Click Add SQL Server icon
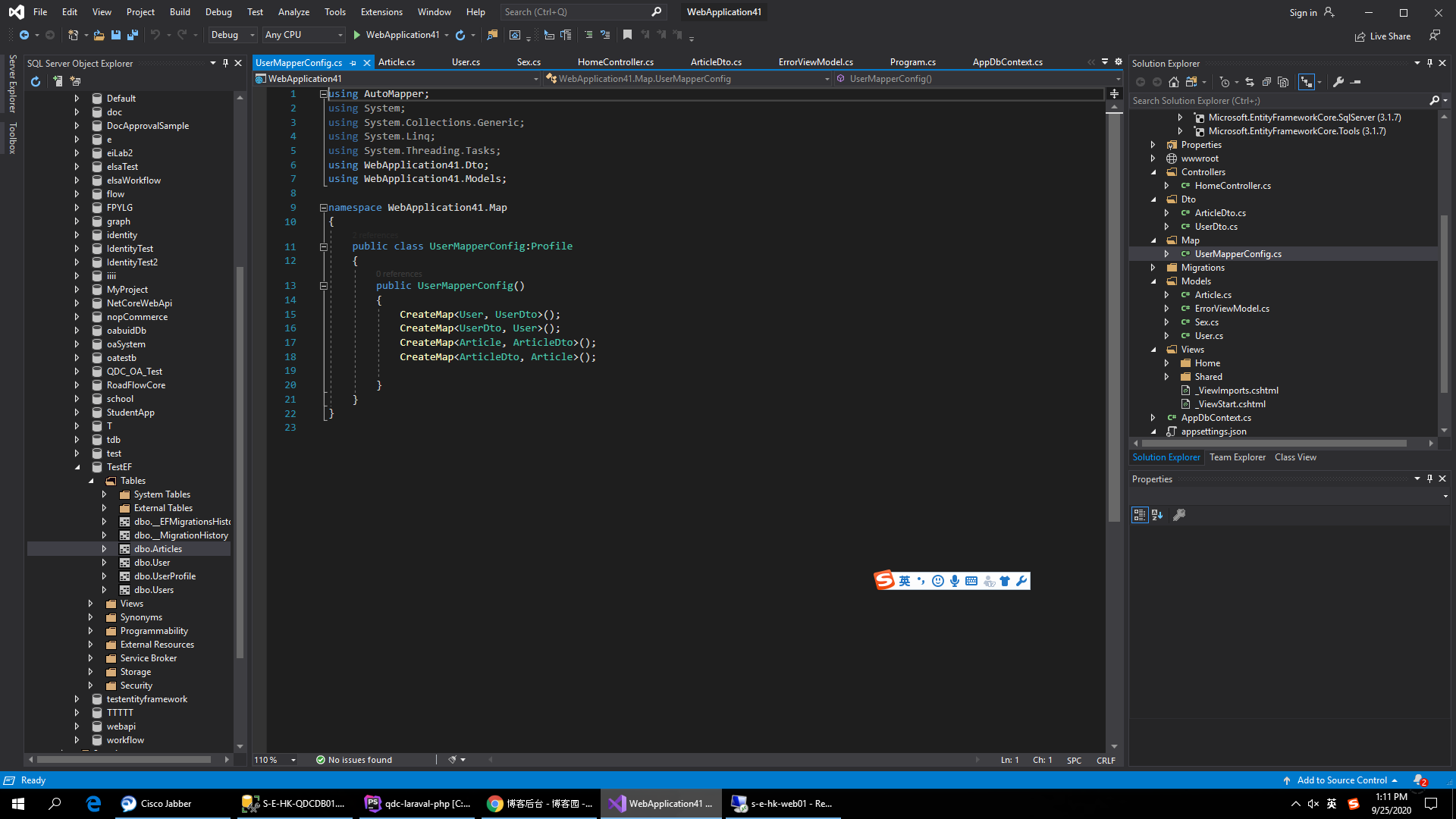 pos(58,81)
